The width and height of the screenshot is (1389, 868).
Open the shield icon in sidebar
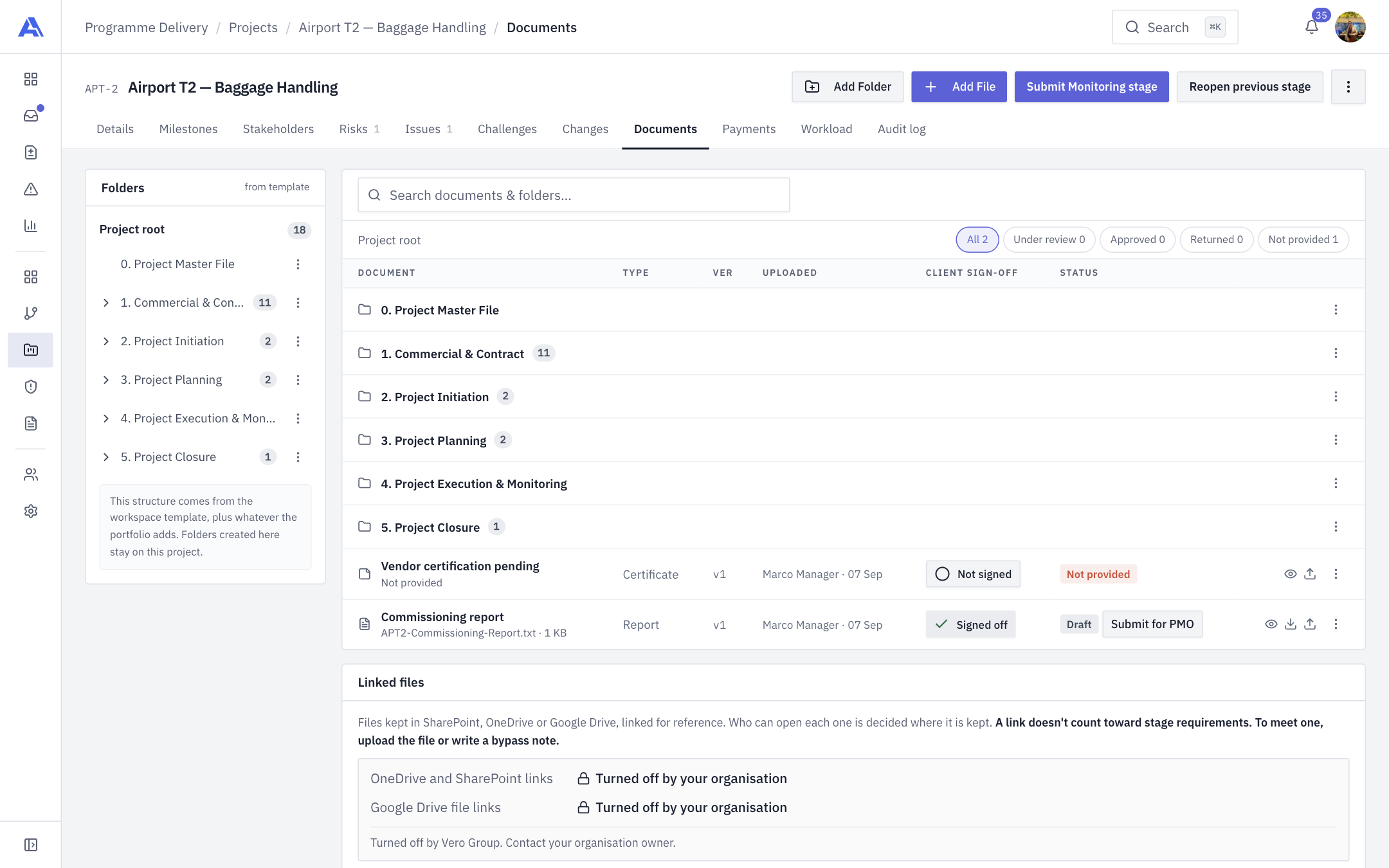31,386
